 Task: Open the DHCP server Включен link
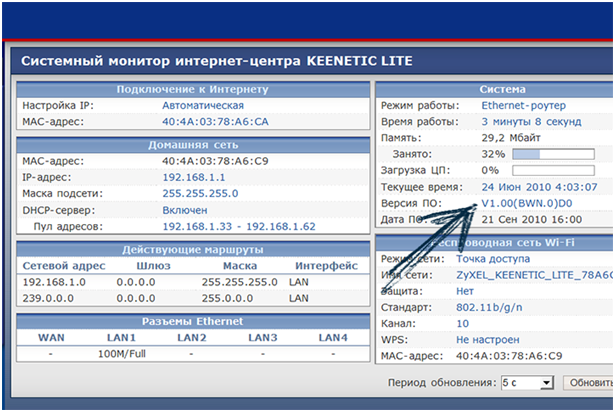(x=185, y=211)
